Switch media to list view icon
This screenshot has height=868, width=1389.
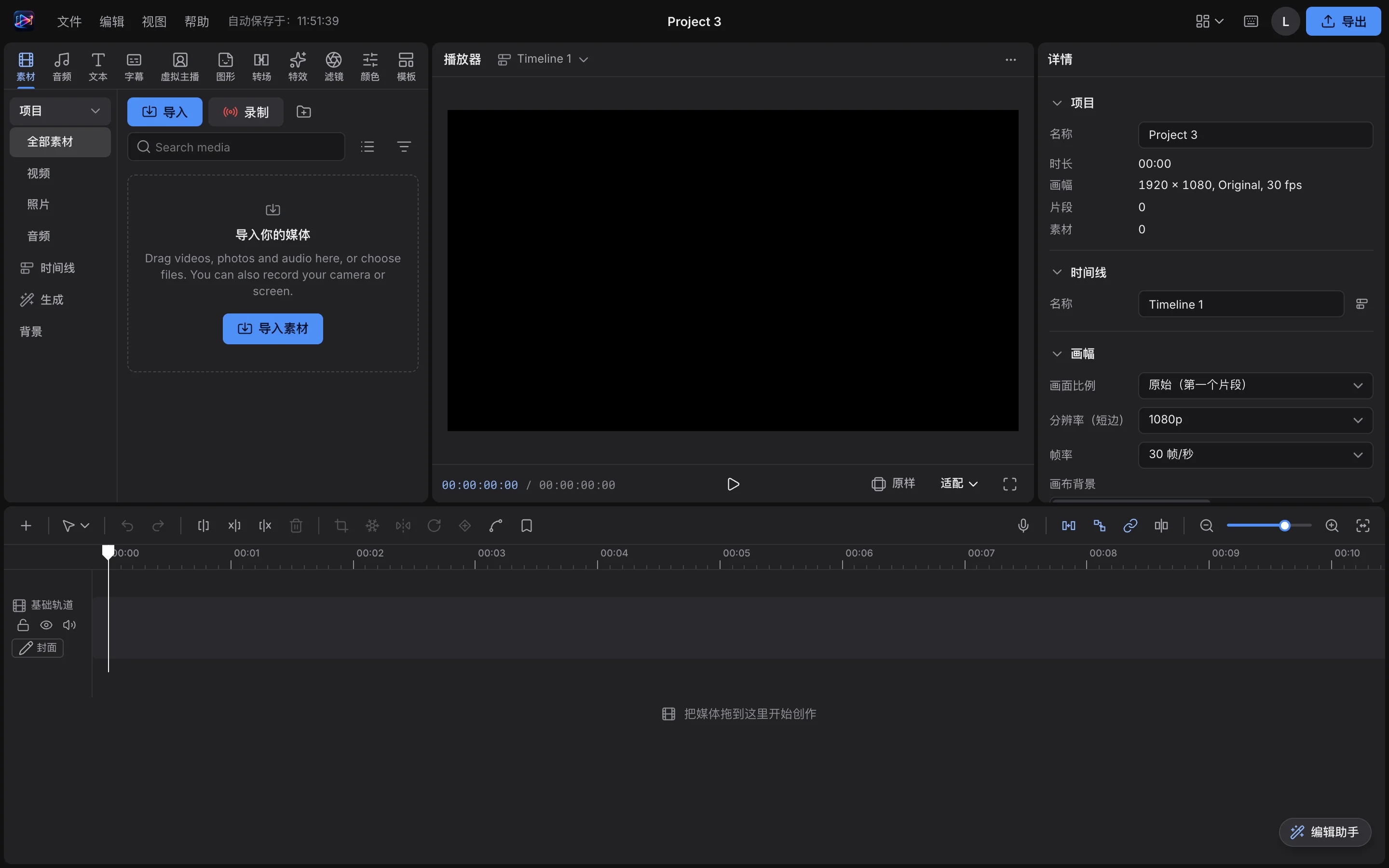[x=368, y=147]
